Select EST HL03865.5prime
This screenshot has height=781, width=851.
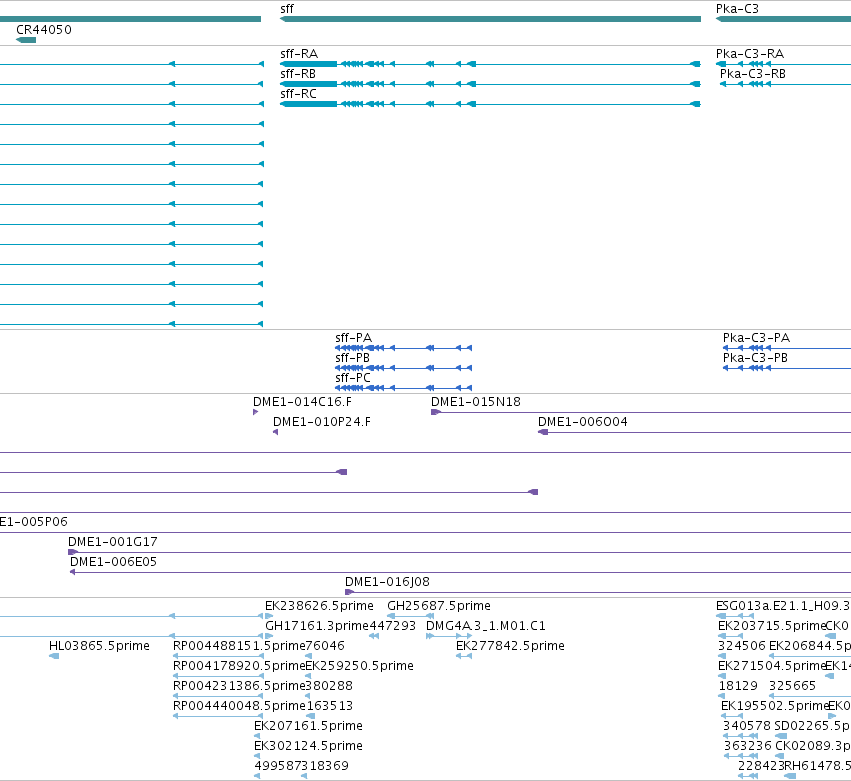coord(99,646)
